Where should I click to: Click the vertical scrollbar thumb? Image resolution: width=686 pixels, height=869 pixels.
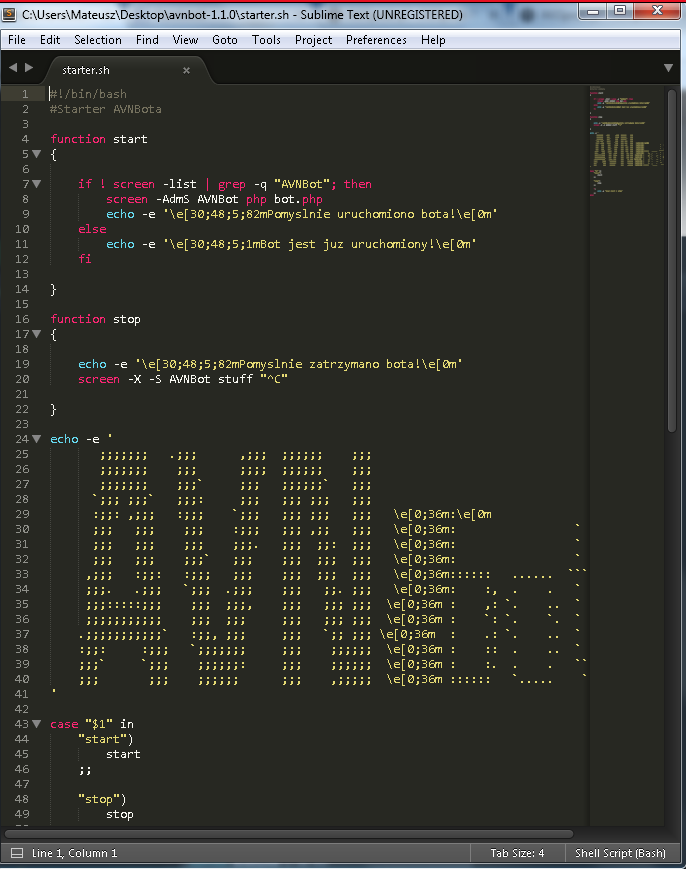pos(672,260)
